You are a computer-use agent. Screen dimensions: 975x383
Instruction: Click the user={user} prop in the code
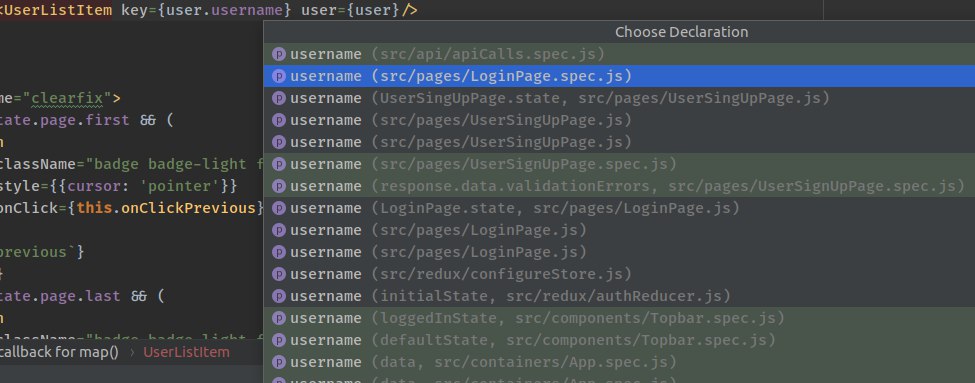click(350, 11)
